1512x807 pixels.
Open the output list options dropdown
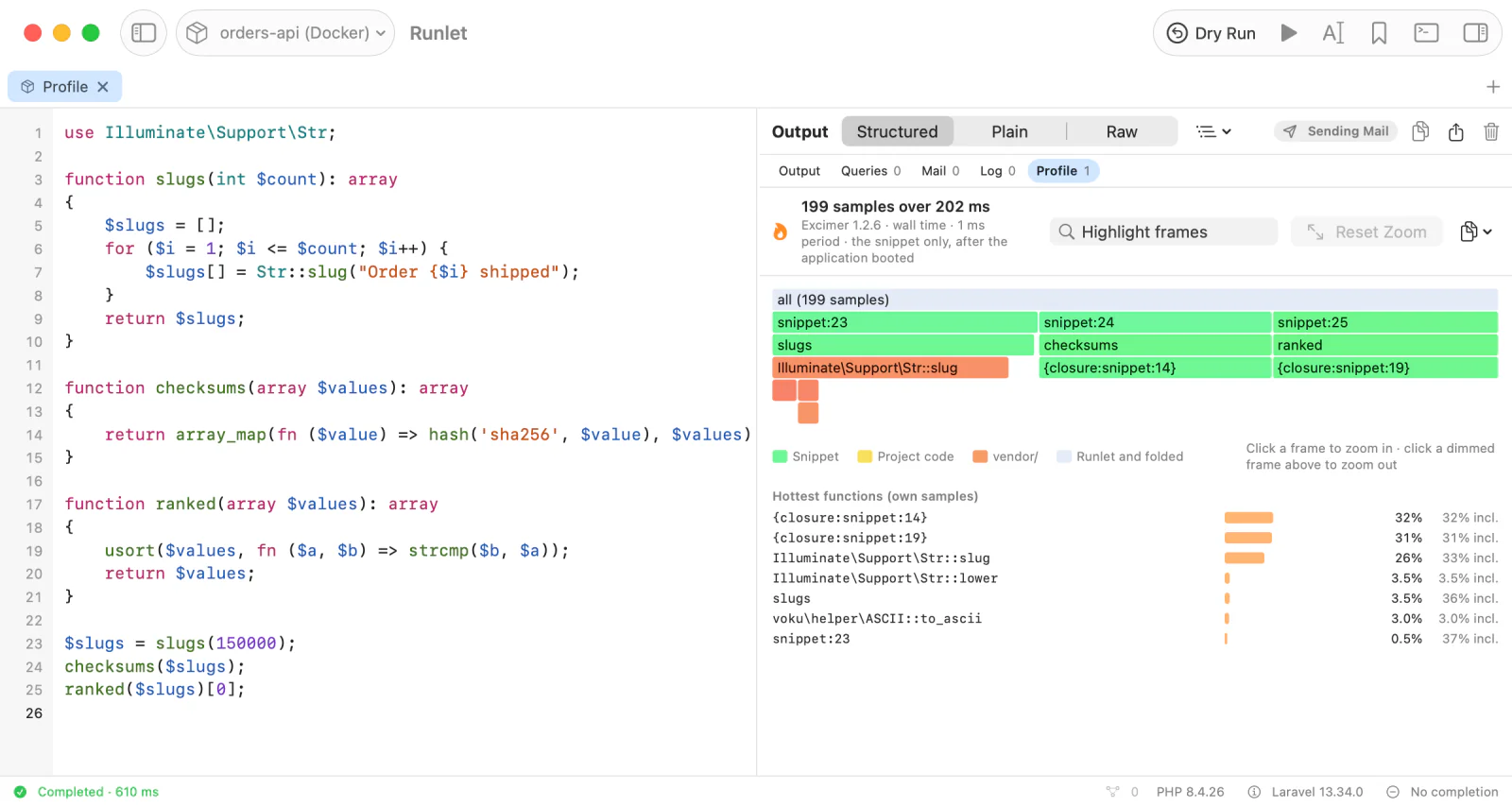1213,131
